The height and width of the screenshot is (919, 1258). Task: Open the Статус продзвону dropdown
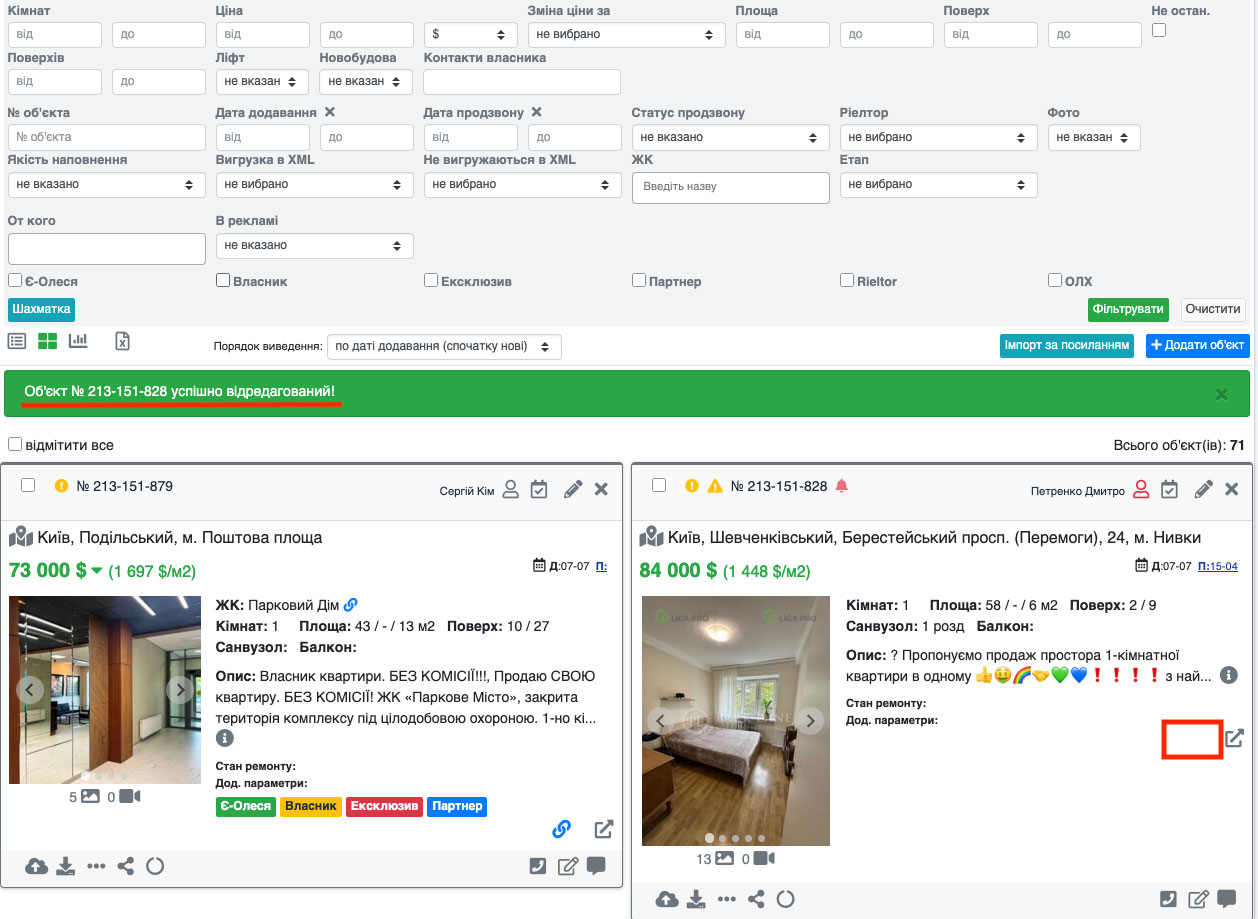[731, 137]
